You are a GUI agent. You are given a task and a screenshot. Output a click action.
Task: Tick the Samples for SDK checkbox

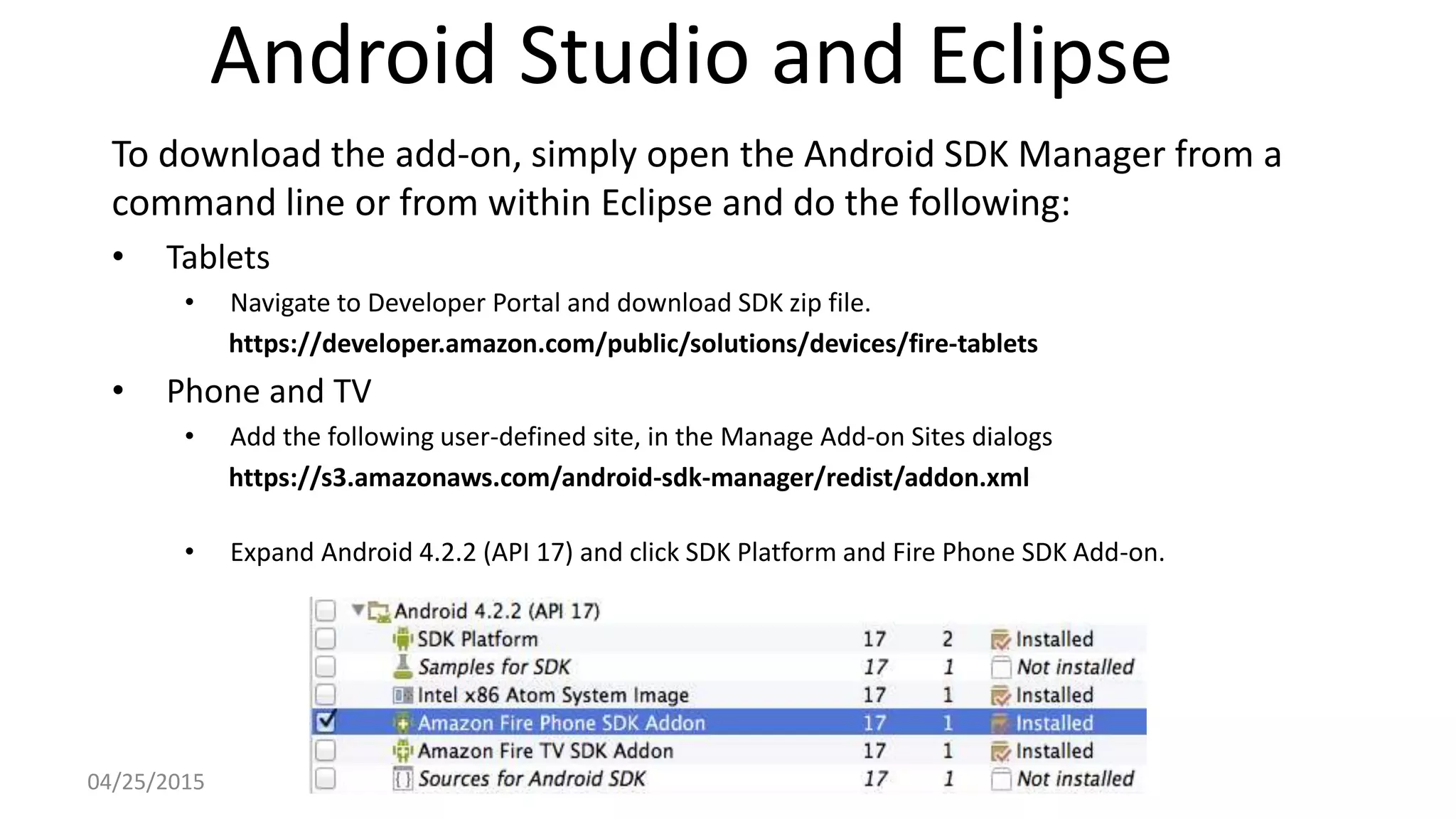pyautogui.click(x=325, y=666)
